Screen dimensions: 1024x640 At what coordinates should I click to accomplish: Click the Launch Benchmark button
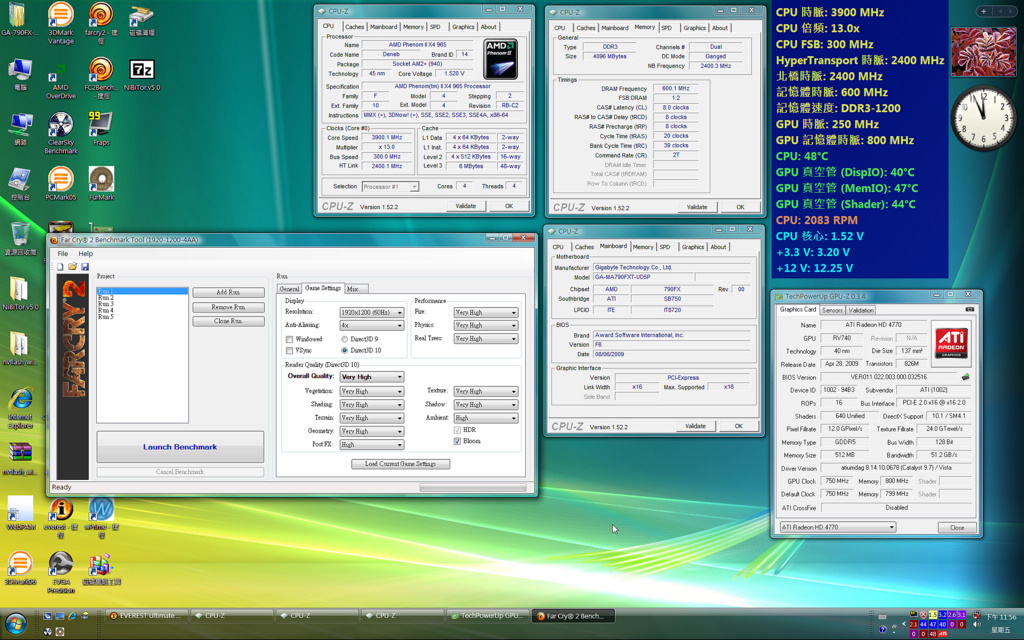tap(180, 447)
